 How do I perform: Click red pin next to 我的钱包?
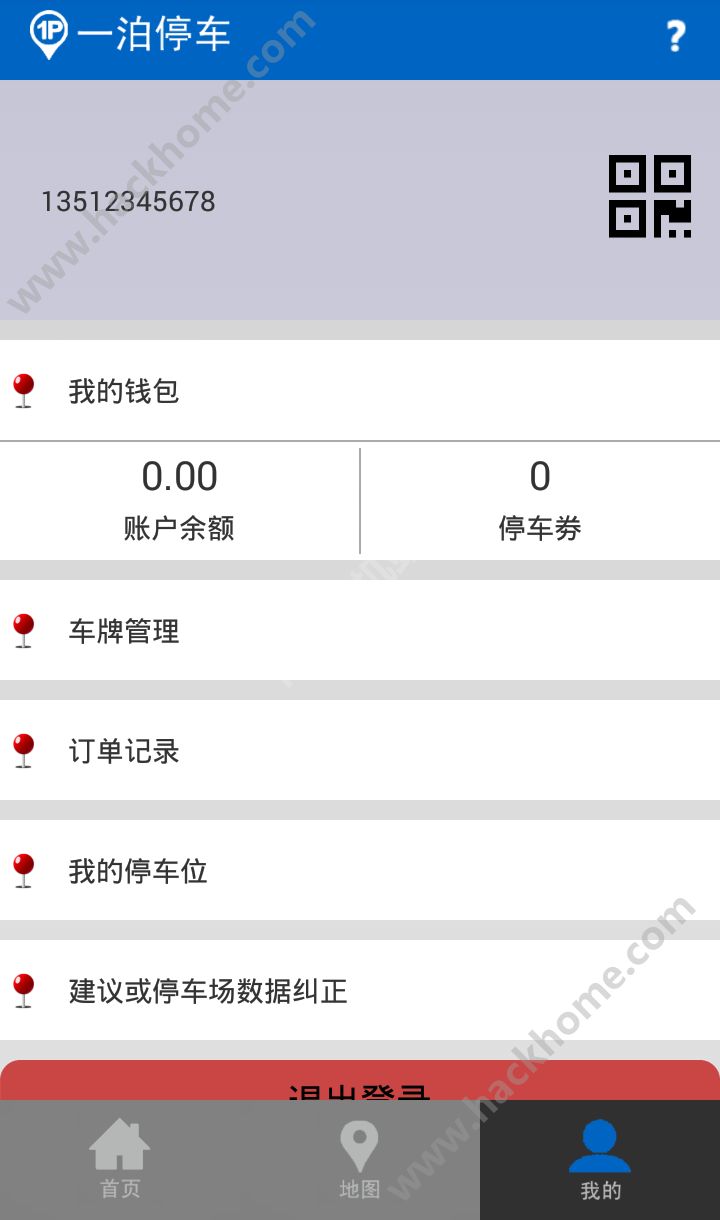pyautogui.click(x=24, y=390)
